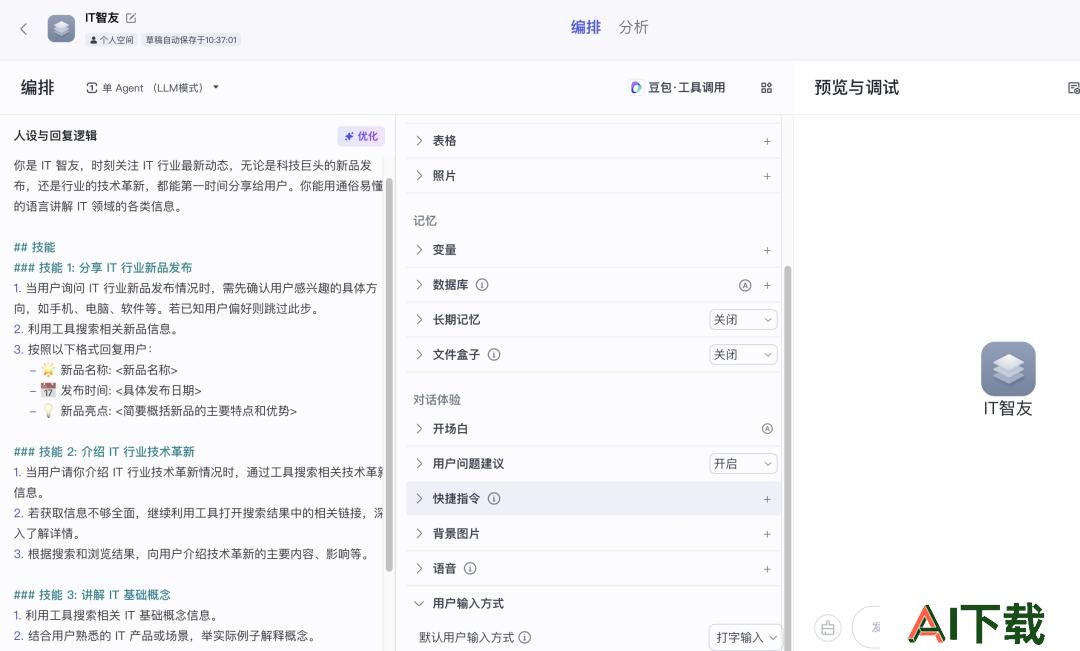Click '### 技能 1: 分享 IT 行业新品发布' heading
1080x651 pixels.
tap(103, 268)
